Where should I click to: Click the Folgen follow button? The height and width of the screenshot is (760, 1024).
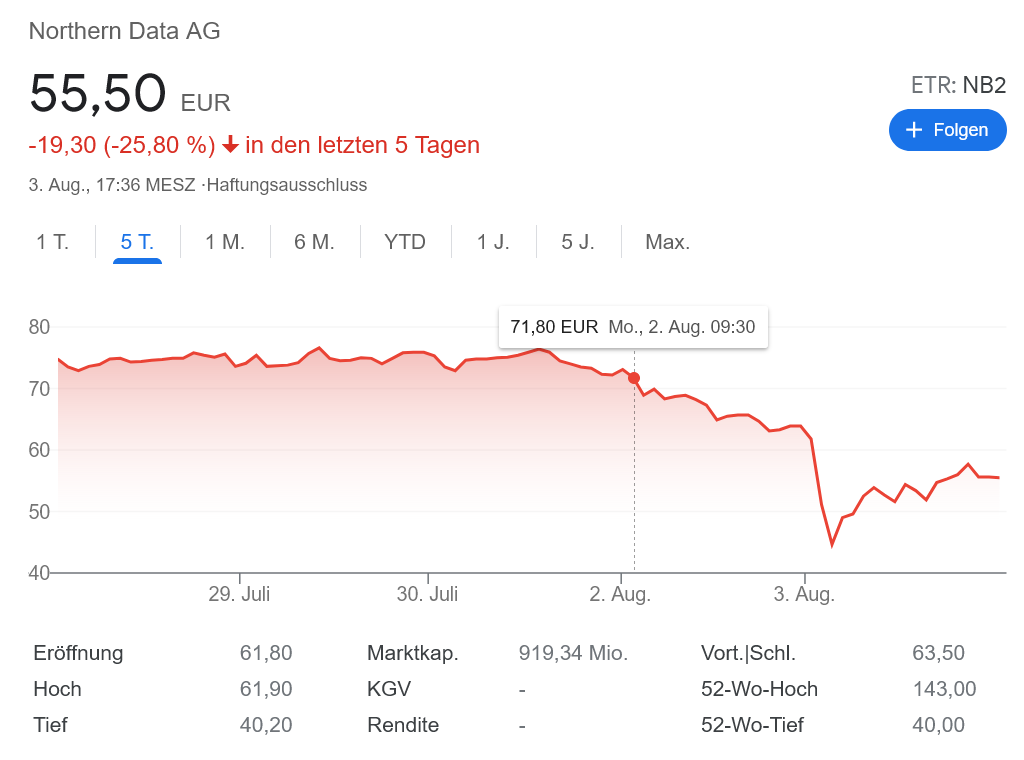(947, 130)
